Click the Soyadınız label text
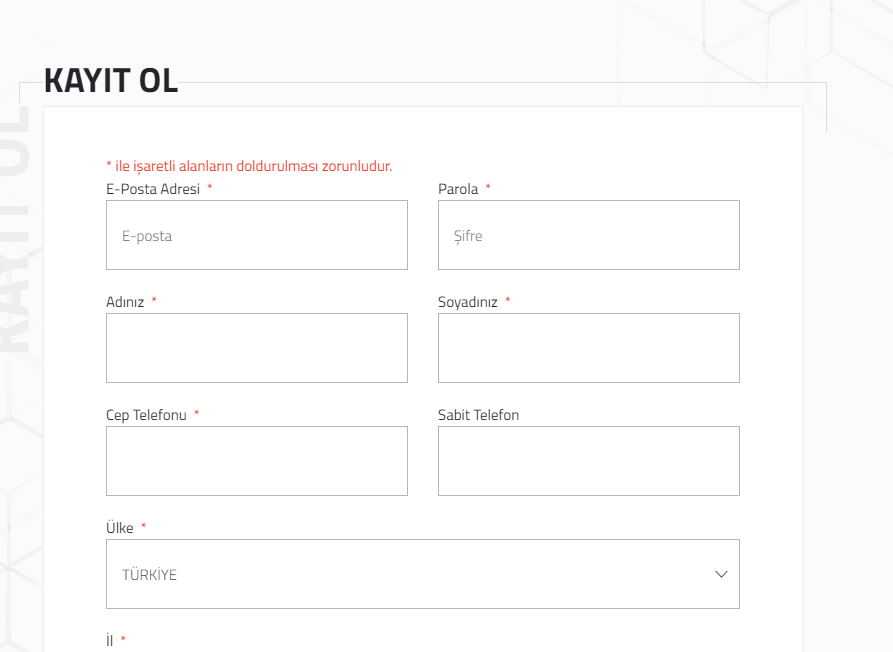 point(468,302)
